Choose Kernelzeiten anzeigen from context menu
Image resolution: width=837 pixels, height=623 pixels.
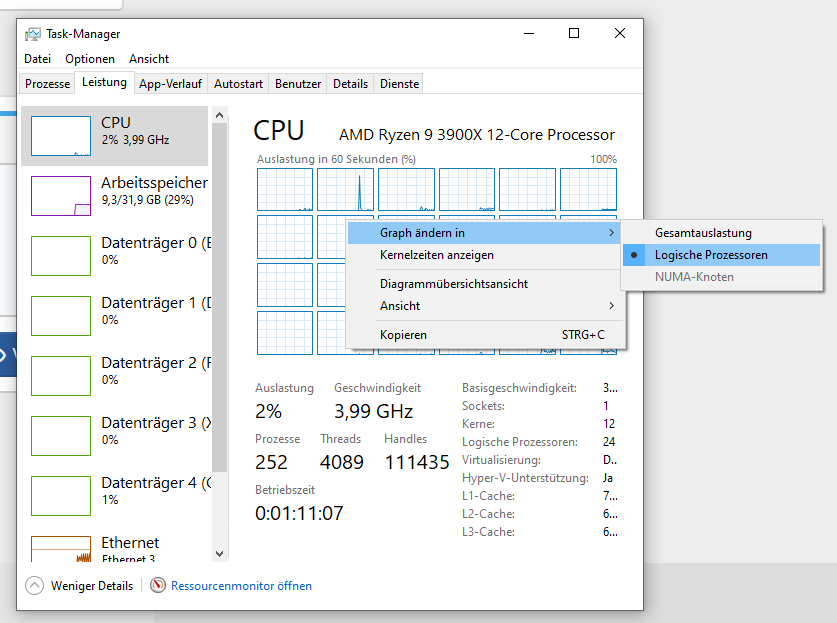(x=485, y=255)
